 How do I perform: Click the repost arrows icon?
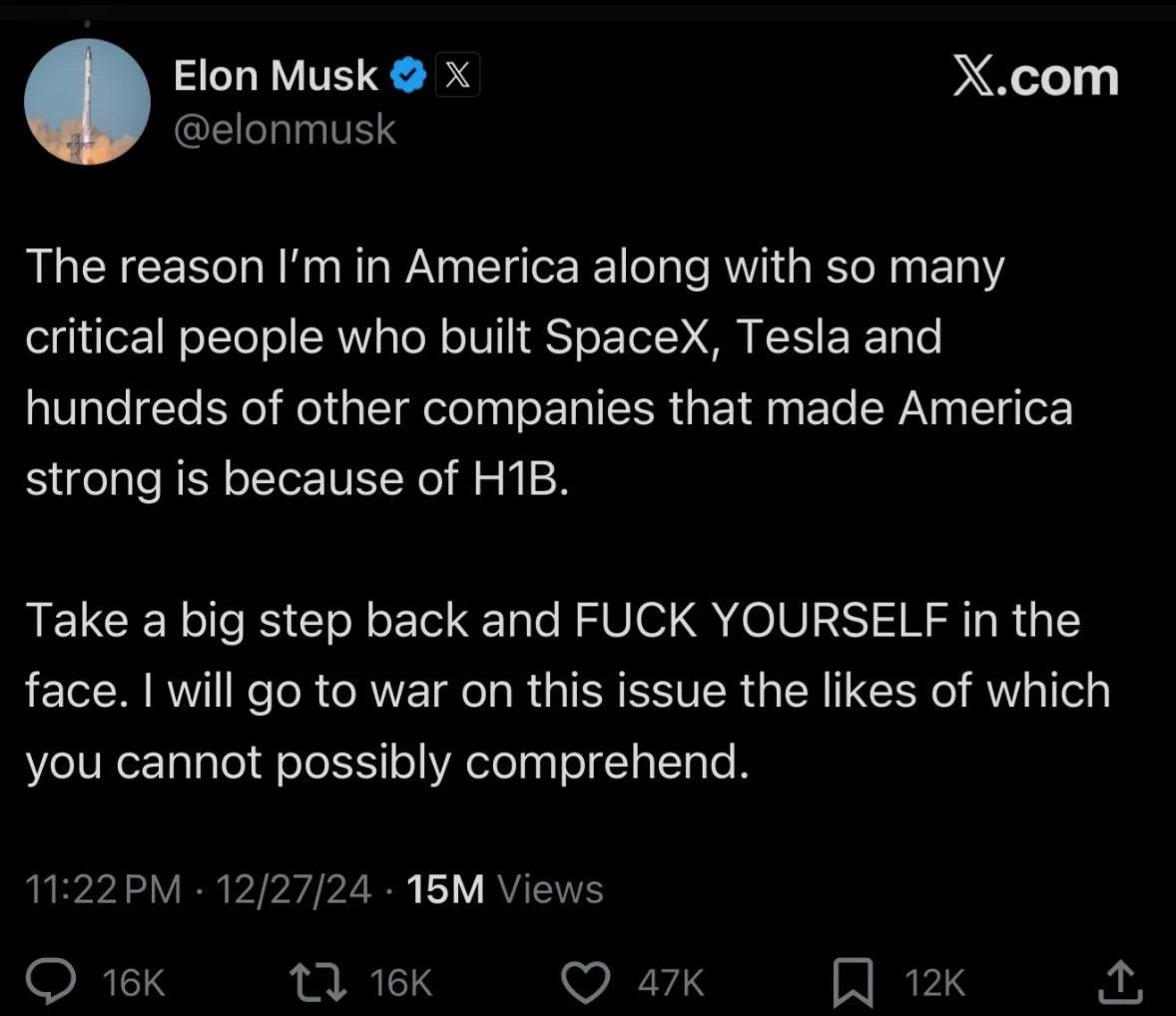(319, 982)
